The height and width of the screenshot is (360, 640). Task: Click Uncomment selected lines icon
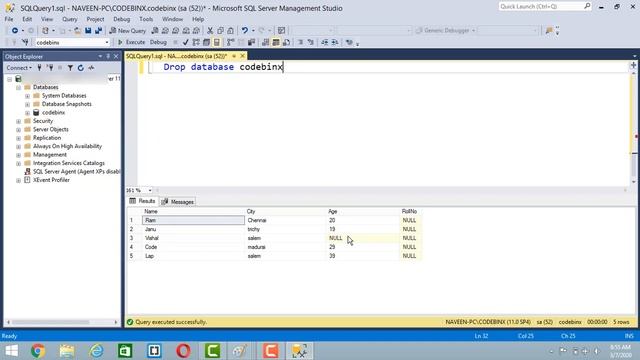pos(311,42)
